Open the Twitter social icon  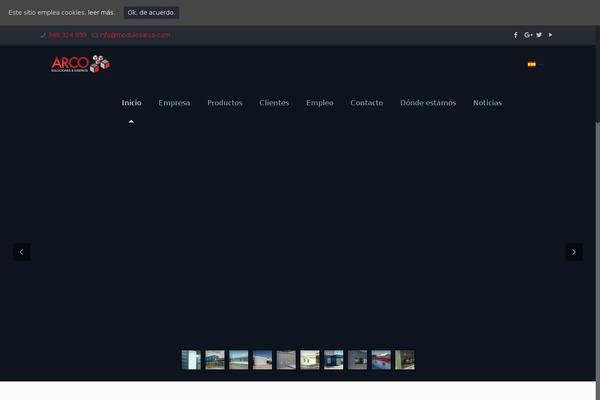pyautogui.click(x=539, y=35)
